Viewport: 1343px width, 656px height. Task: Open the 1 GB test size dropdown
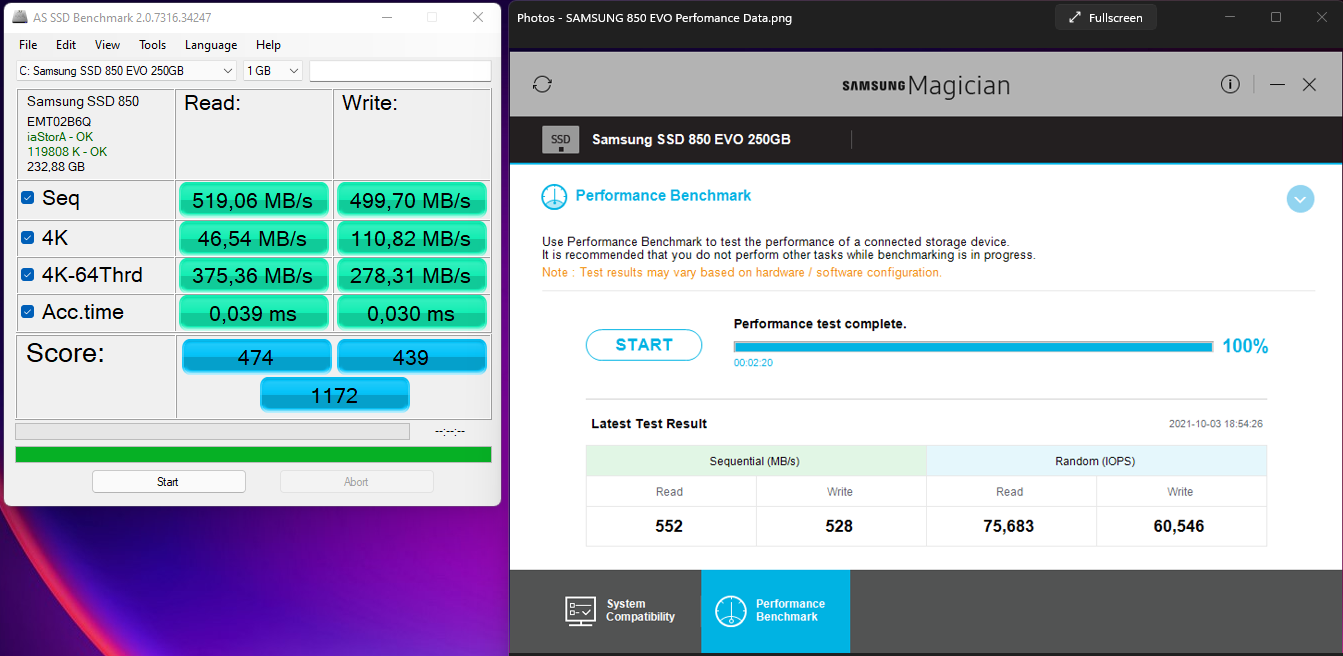coord(272,71)
